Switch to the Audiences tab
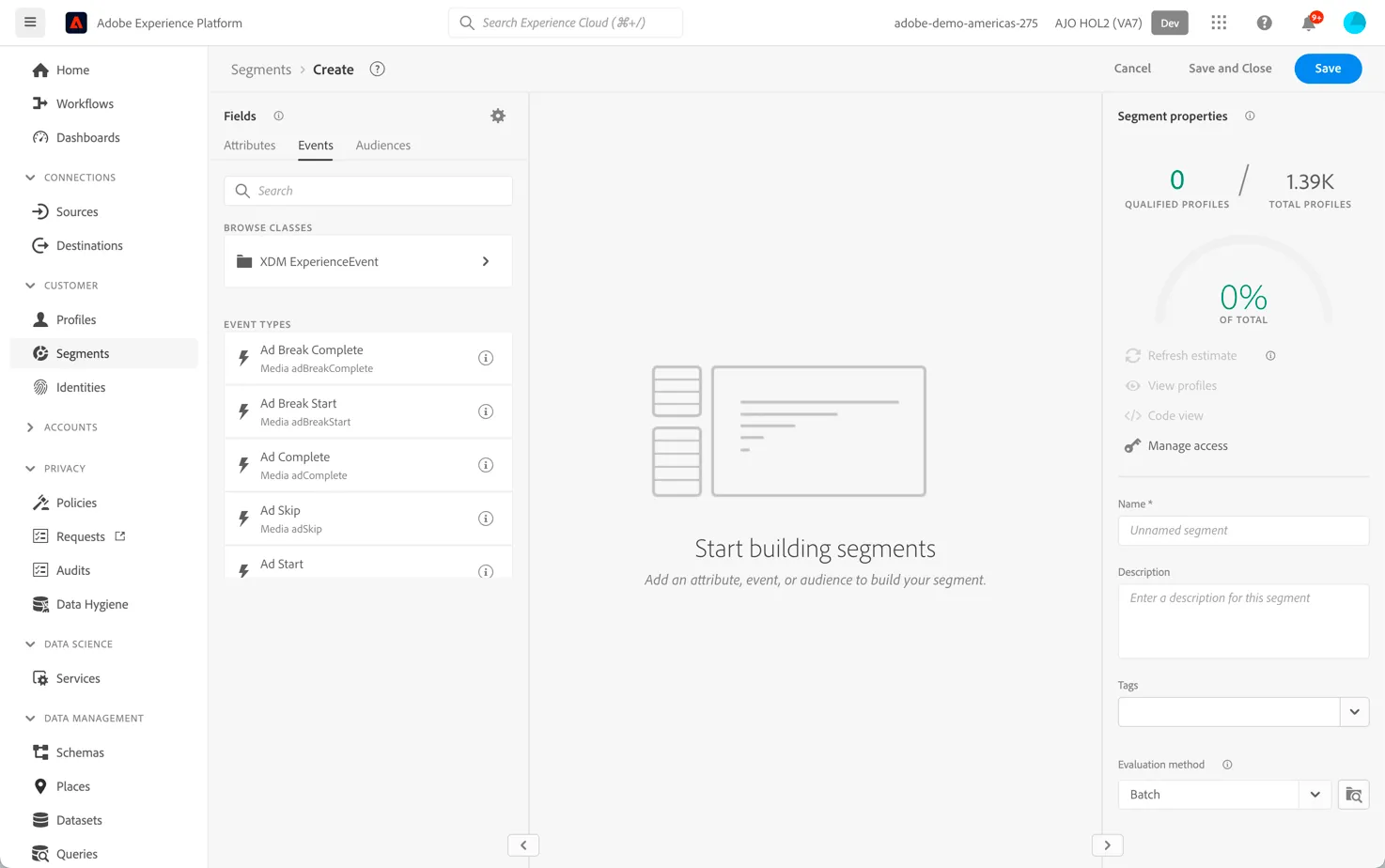 pos(383,146)
